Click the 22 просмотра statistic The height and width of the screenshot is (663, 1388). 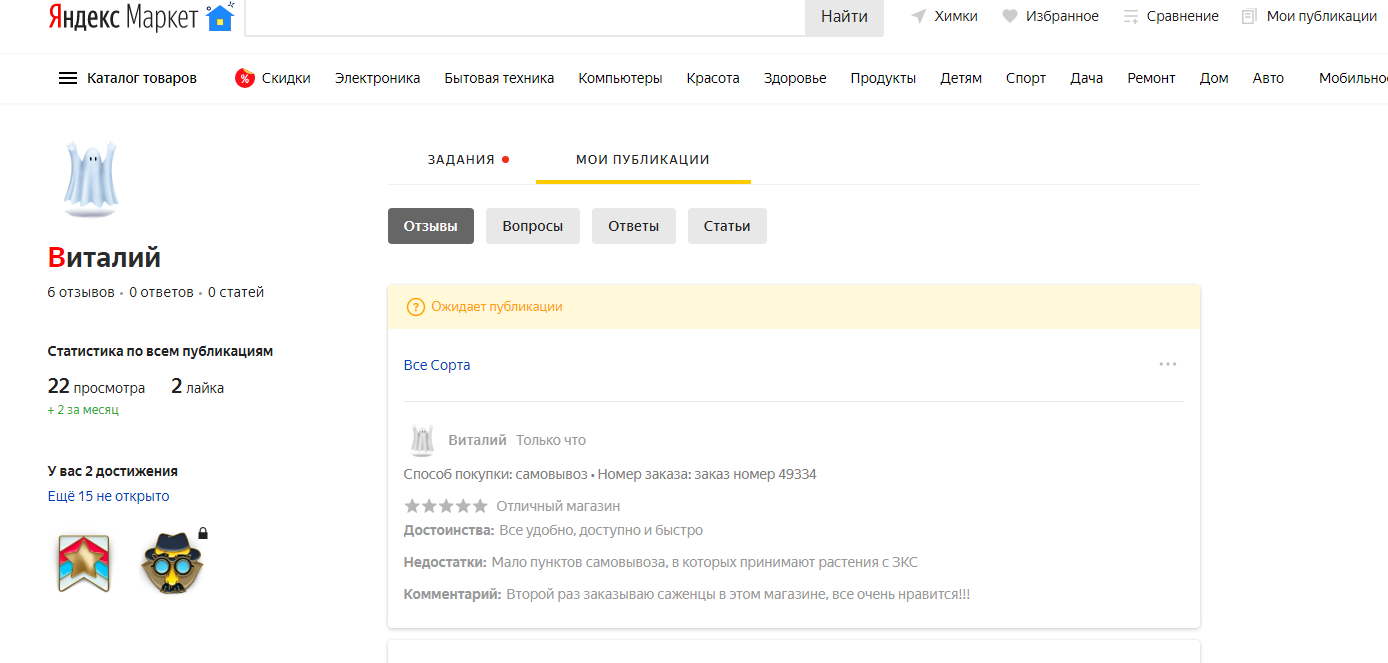coord(96,387)
